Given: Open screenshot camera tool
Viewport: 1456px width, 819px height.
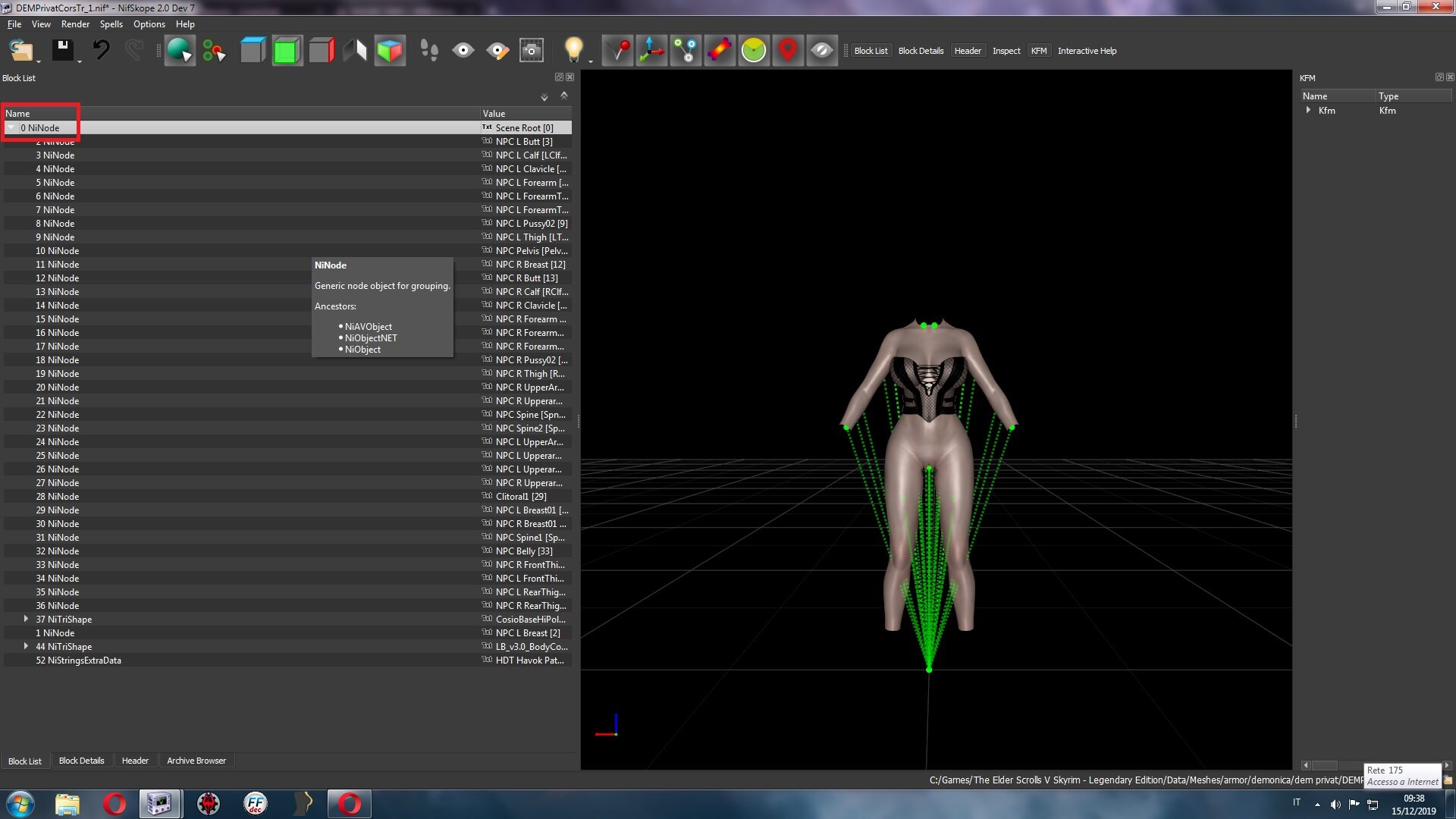Looking at the screenshot, I should tap(532, 51).
